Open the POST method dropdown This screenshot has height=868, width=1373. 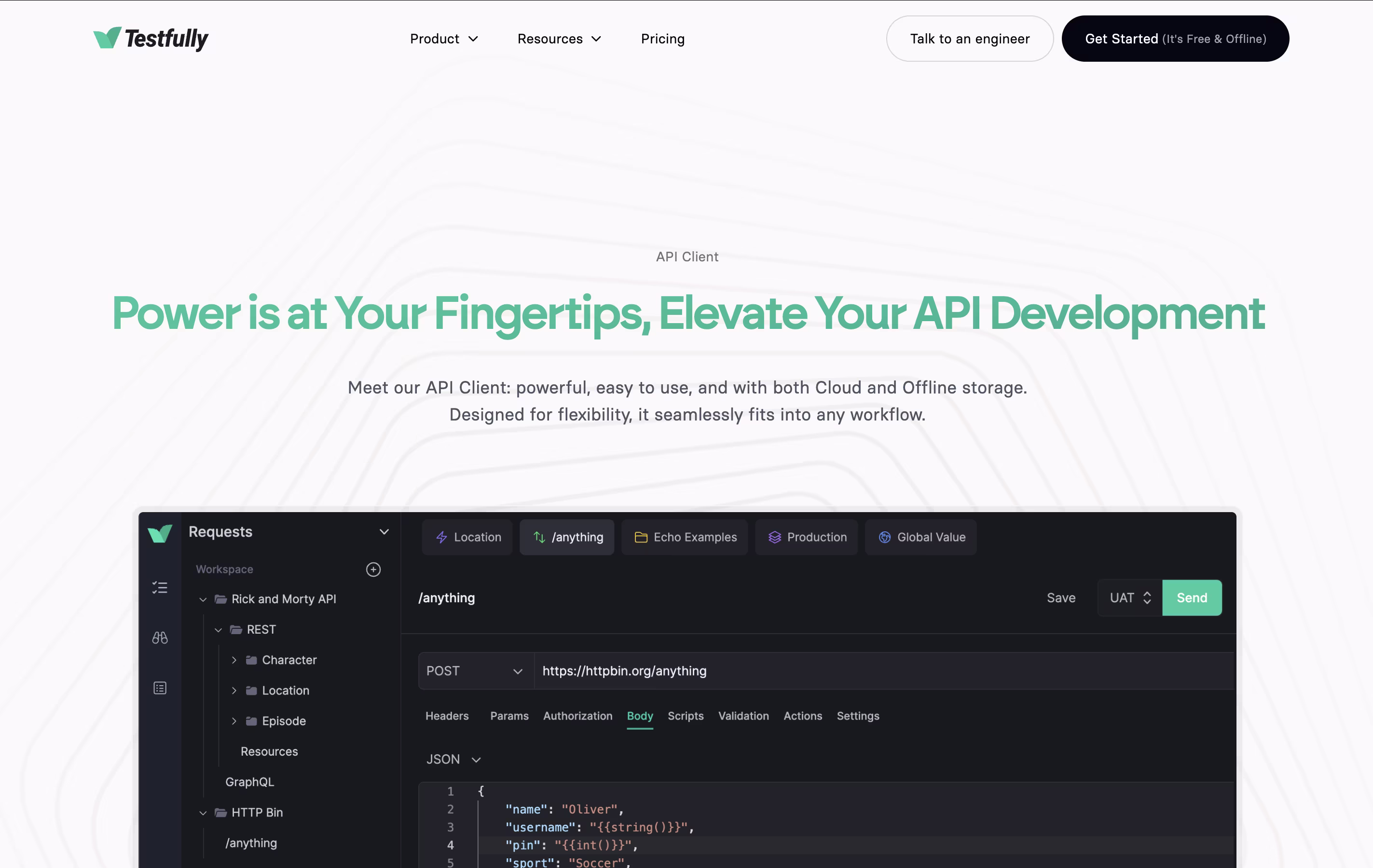click(x=475, y=671)
